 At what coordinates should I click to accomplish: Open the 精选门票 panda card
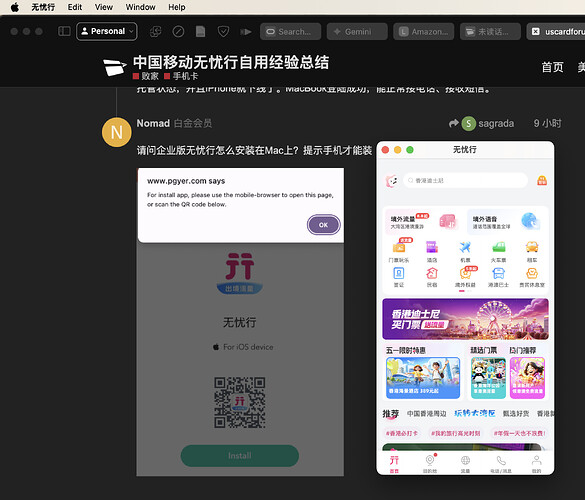(488, 378)
